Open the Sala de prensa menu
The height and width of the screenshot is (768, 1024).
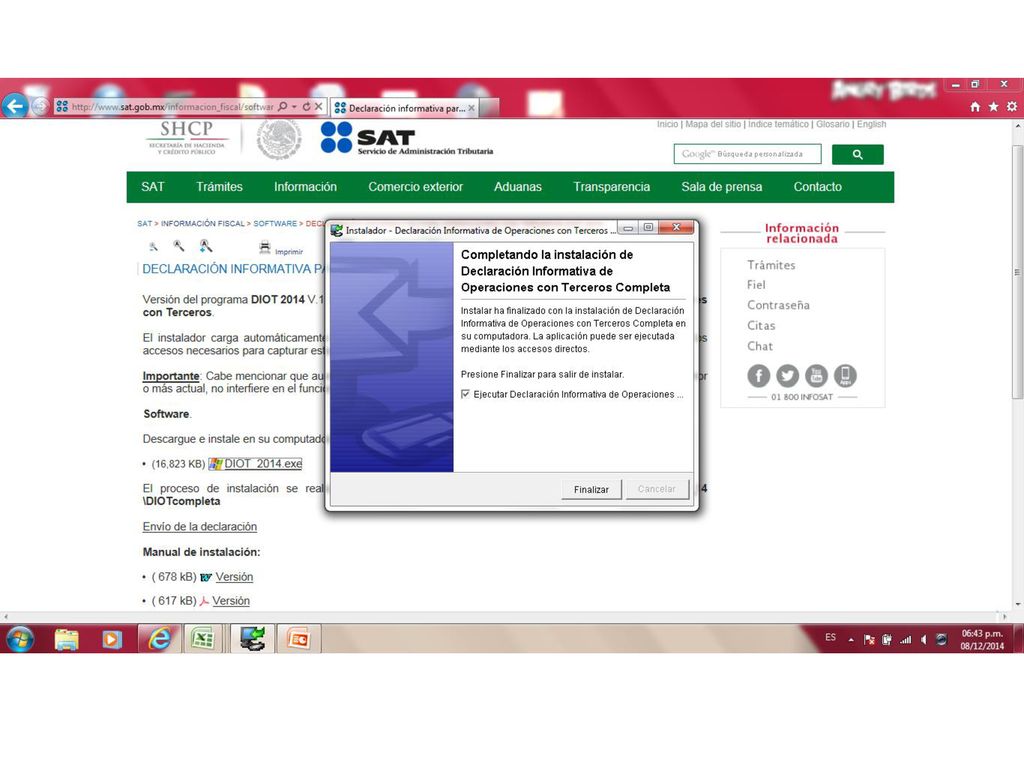coord(722,187)
